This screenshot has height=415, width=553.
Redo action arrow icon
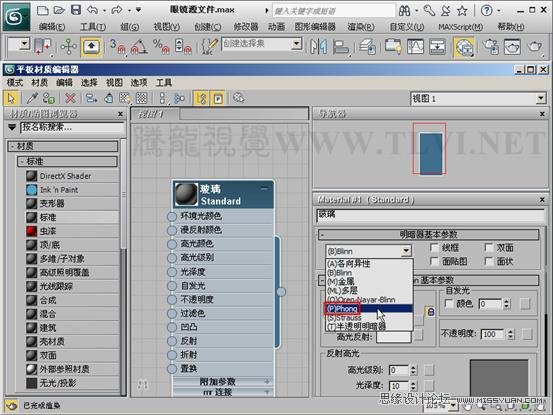point(117,10)
